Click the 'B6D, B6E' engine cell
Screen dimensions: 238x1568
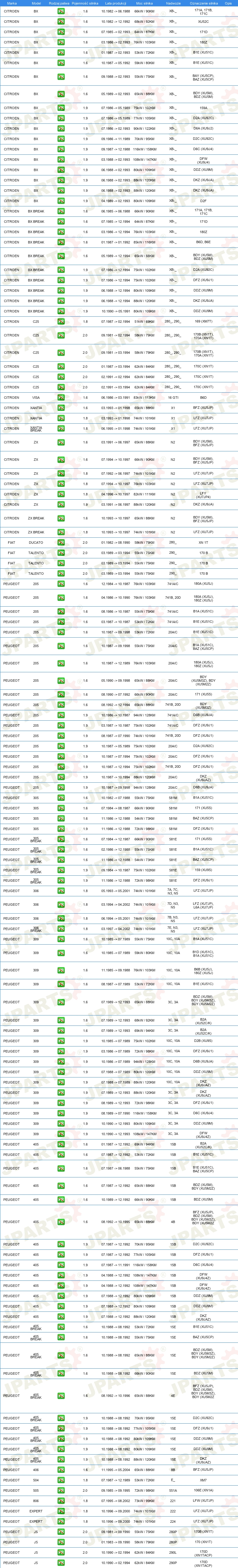coord(203,242)
